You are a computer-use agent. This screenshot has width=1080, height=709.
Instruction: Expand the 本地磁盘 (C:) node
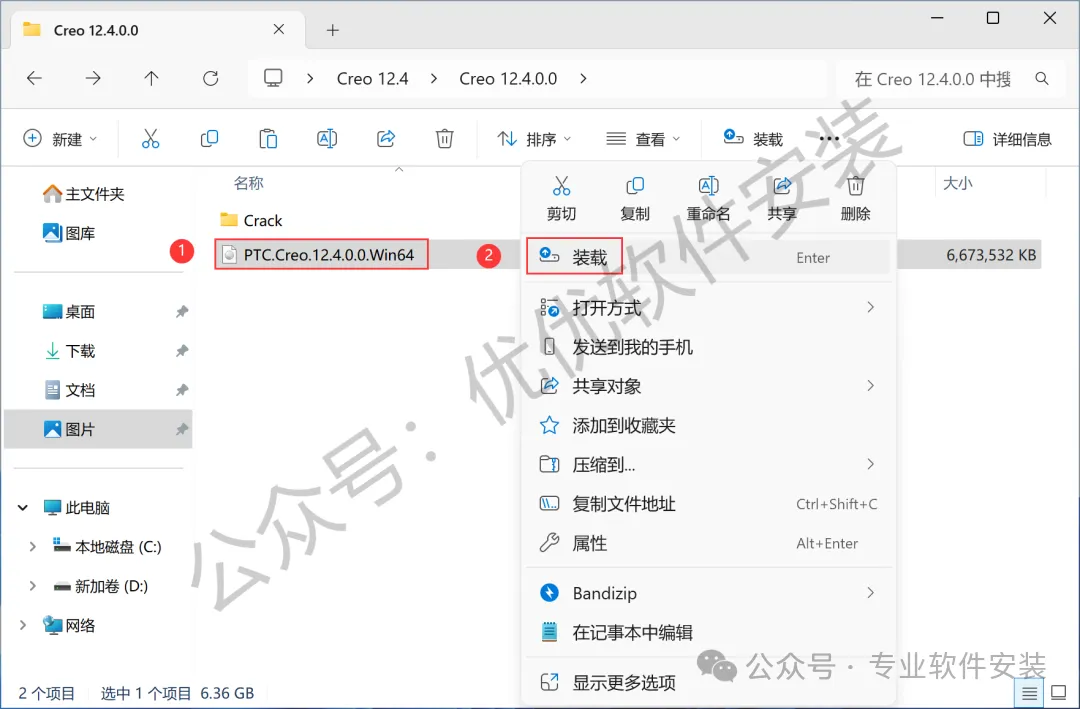(32, 546)
